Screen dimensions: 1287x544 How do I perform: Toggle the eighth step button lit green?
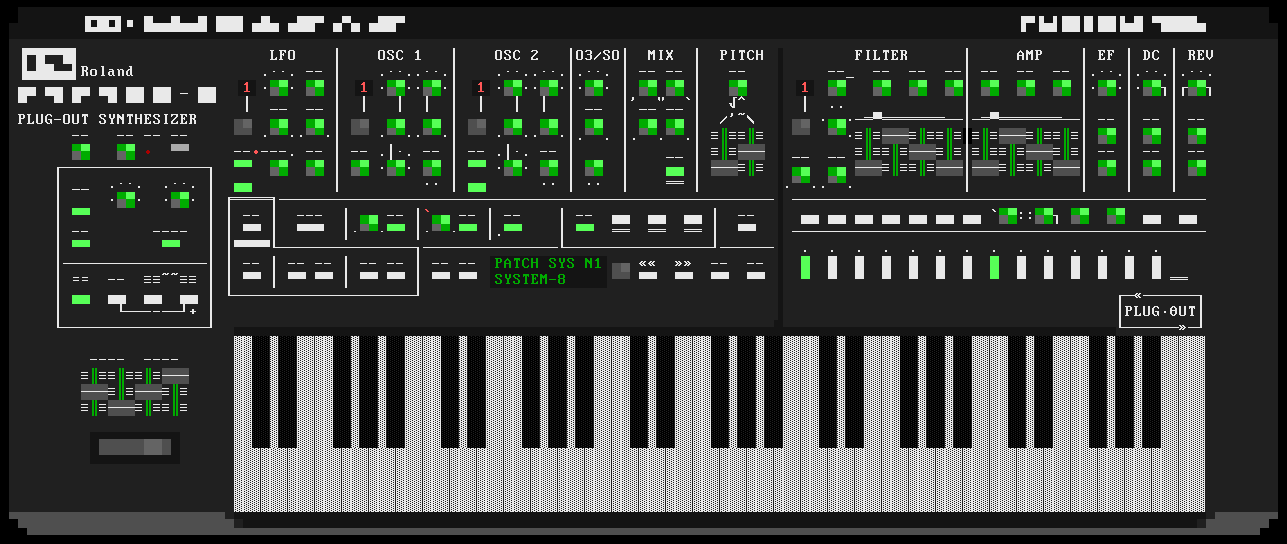[x=994, y=267]
